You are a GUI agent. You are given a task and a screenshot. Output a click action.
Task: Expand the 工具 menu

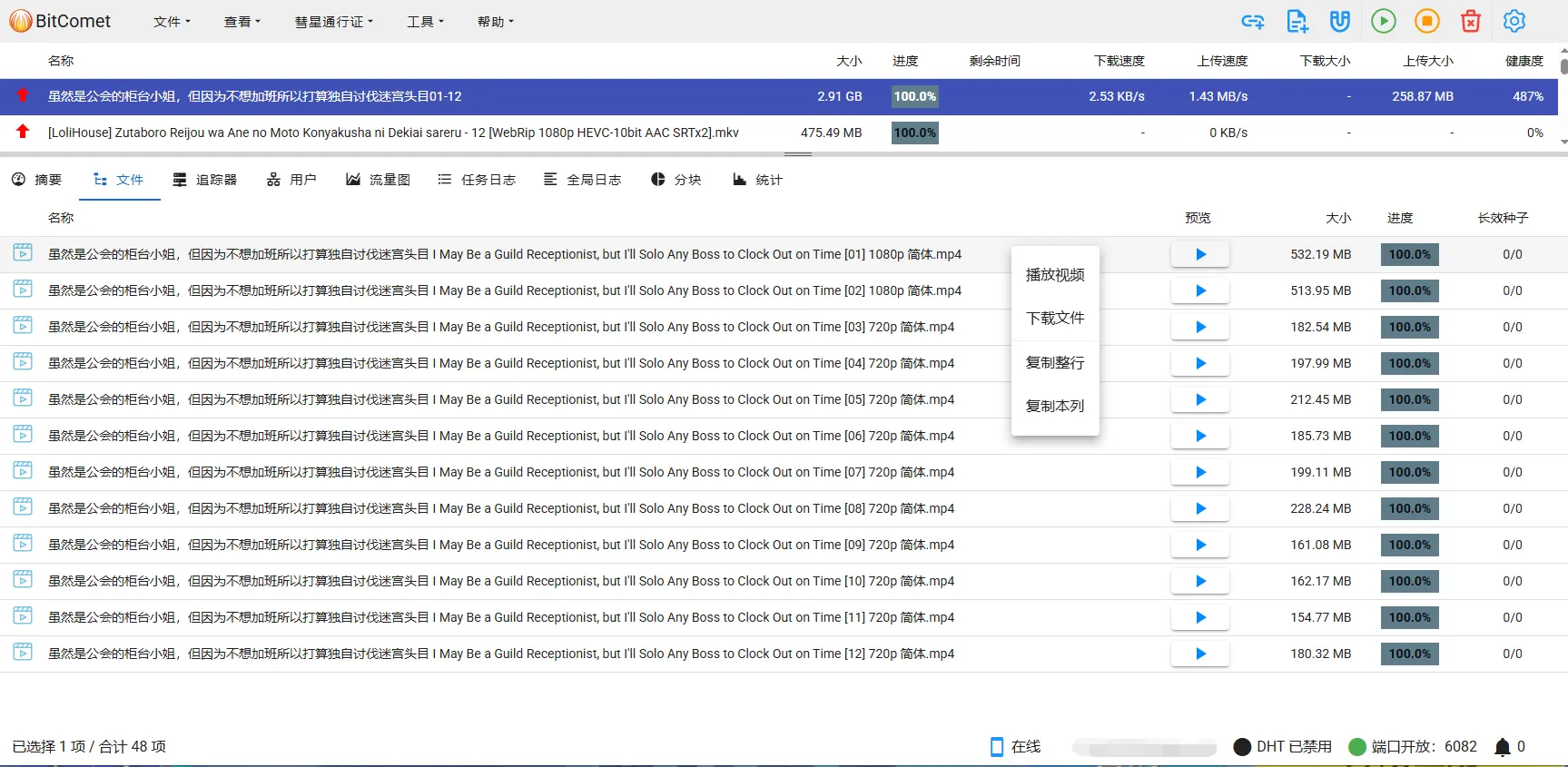425,22
